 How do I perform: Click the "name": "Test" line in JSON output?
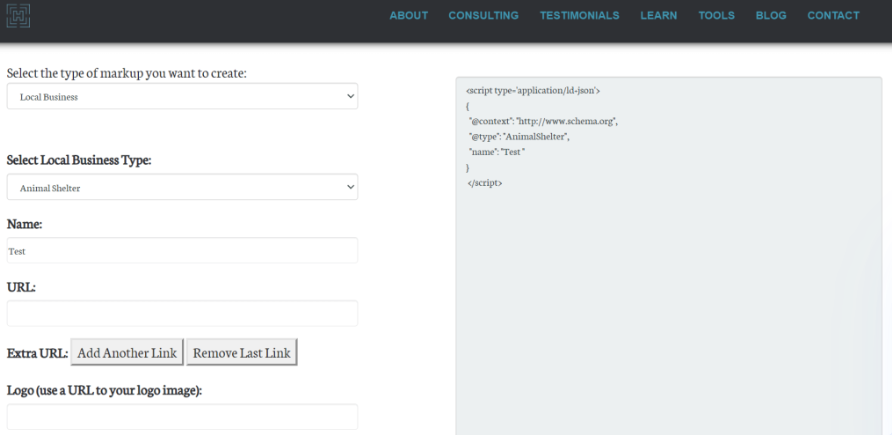coord(497,151)
